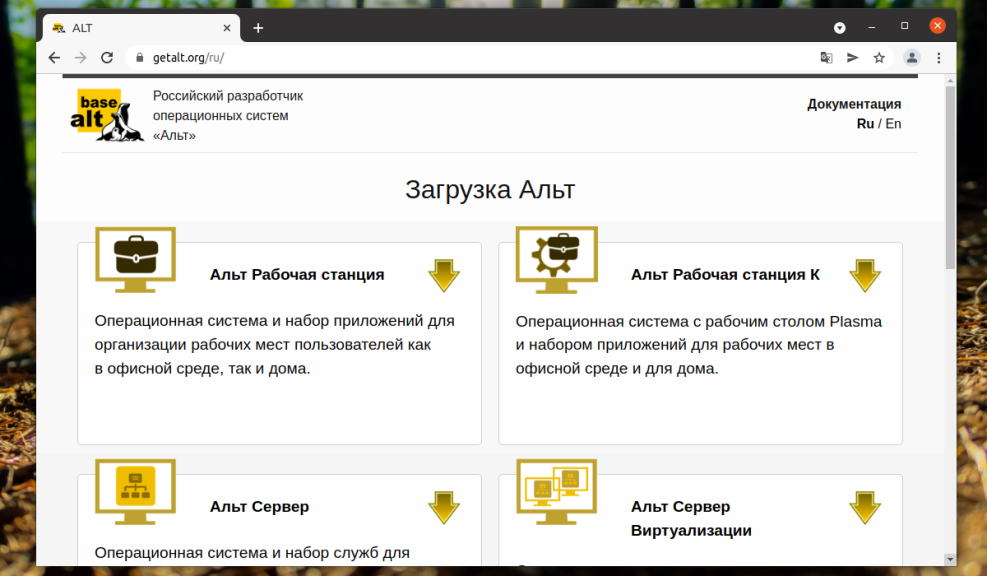Image resolution: width=987 pixels, height=576 pixels.
Task: Click the Альт Рабочая станция briefcase monitor icon
Action: tap(135, 259)
